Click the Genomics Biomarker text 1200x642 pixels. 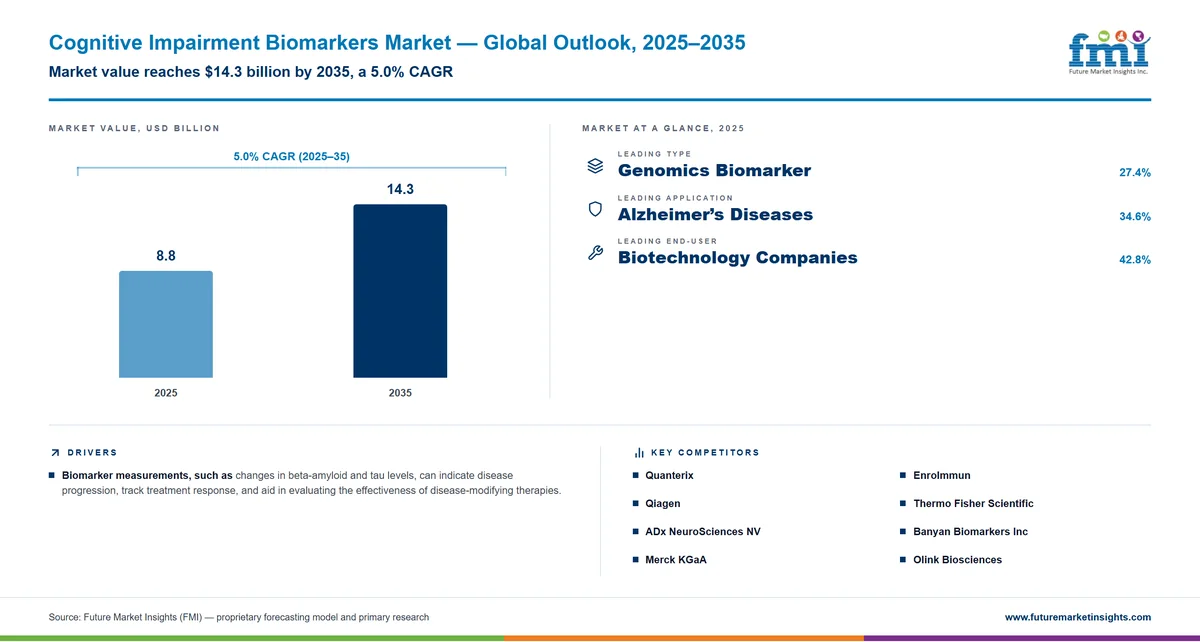[x=714, y=171]
